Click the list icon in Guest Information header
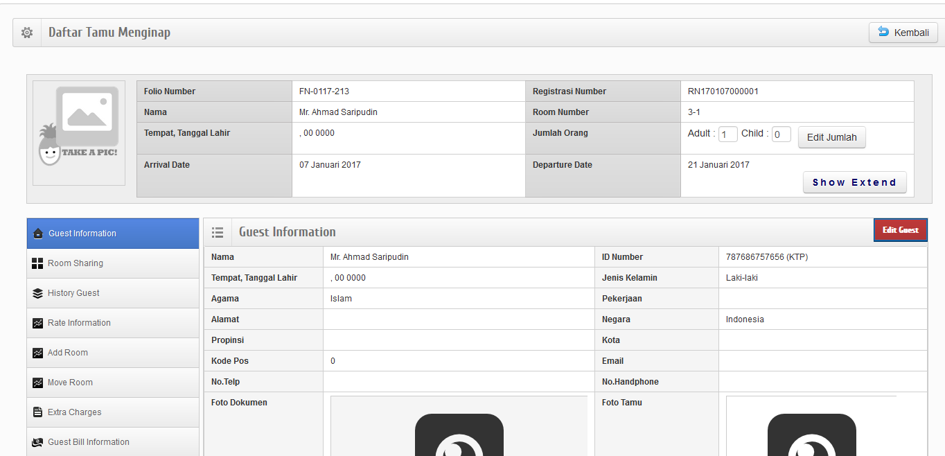 coord(217,232)
